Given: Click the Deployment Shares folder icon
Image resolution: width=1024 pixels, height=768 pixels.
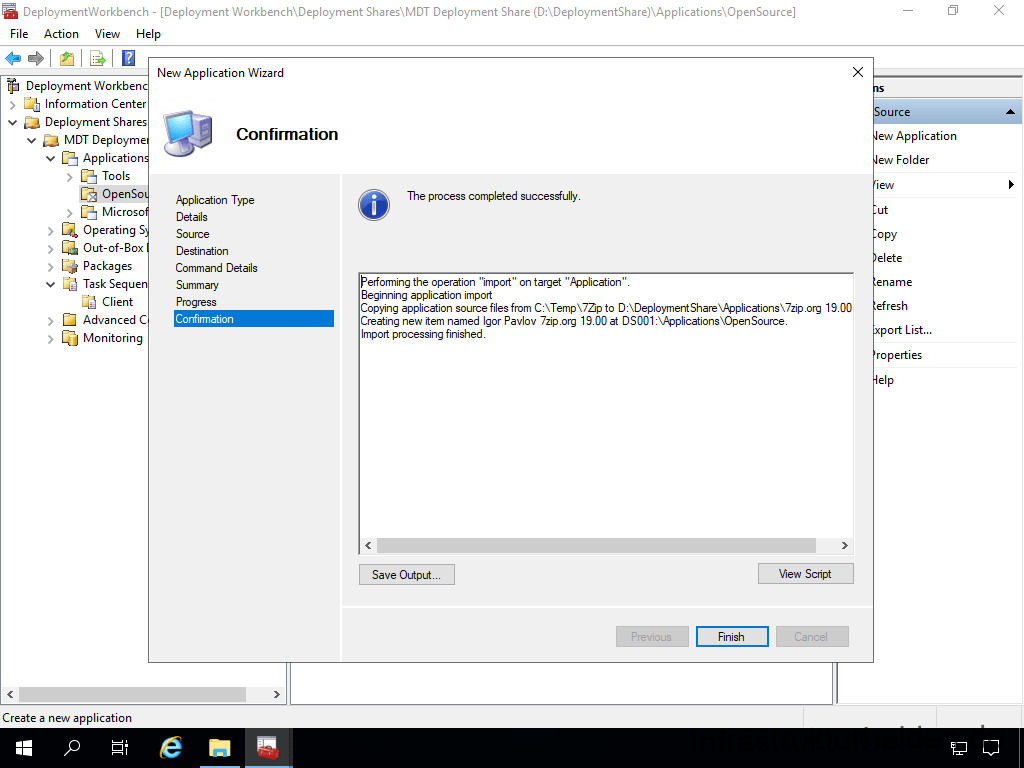Looking at the screenshot, I should coord(32,122).
